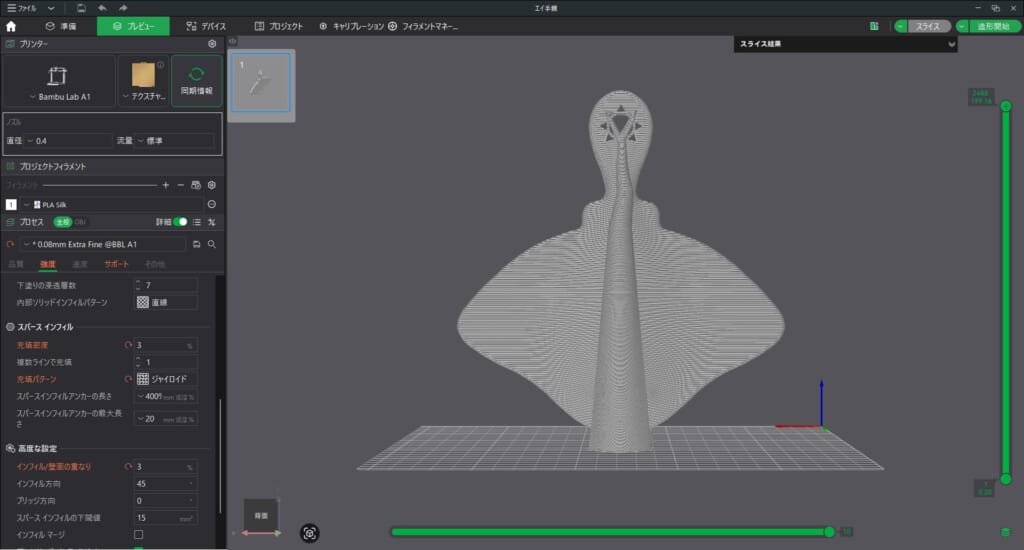Reset the modified process preset arrow icon

(x=10, y=244)
